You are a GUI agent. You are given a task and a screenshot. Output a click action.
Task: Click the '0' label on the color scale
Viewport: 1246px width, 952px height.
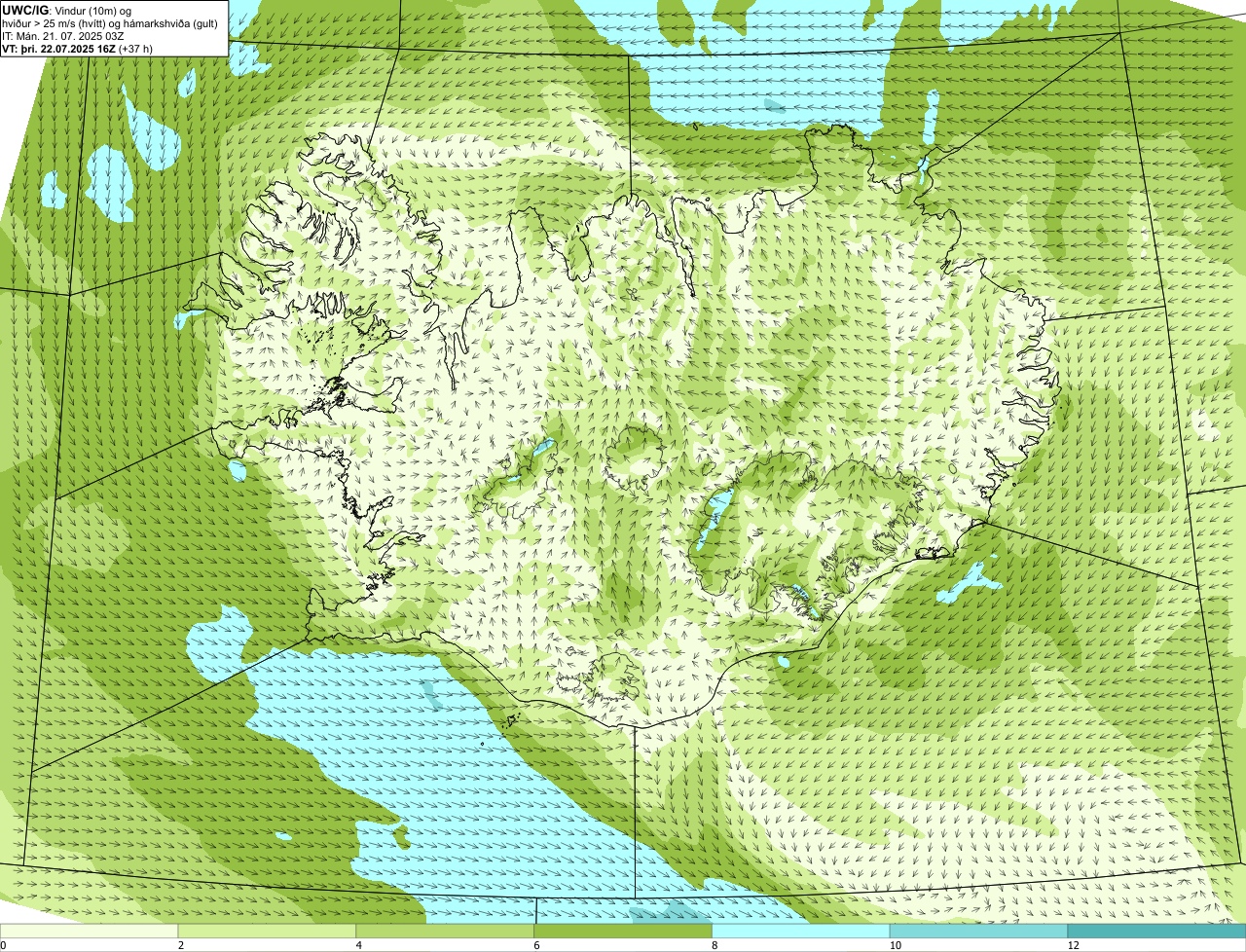[3, 945]
